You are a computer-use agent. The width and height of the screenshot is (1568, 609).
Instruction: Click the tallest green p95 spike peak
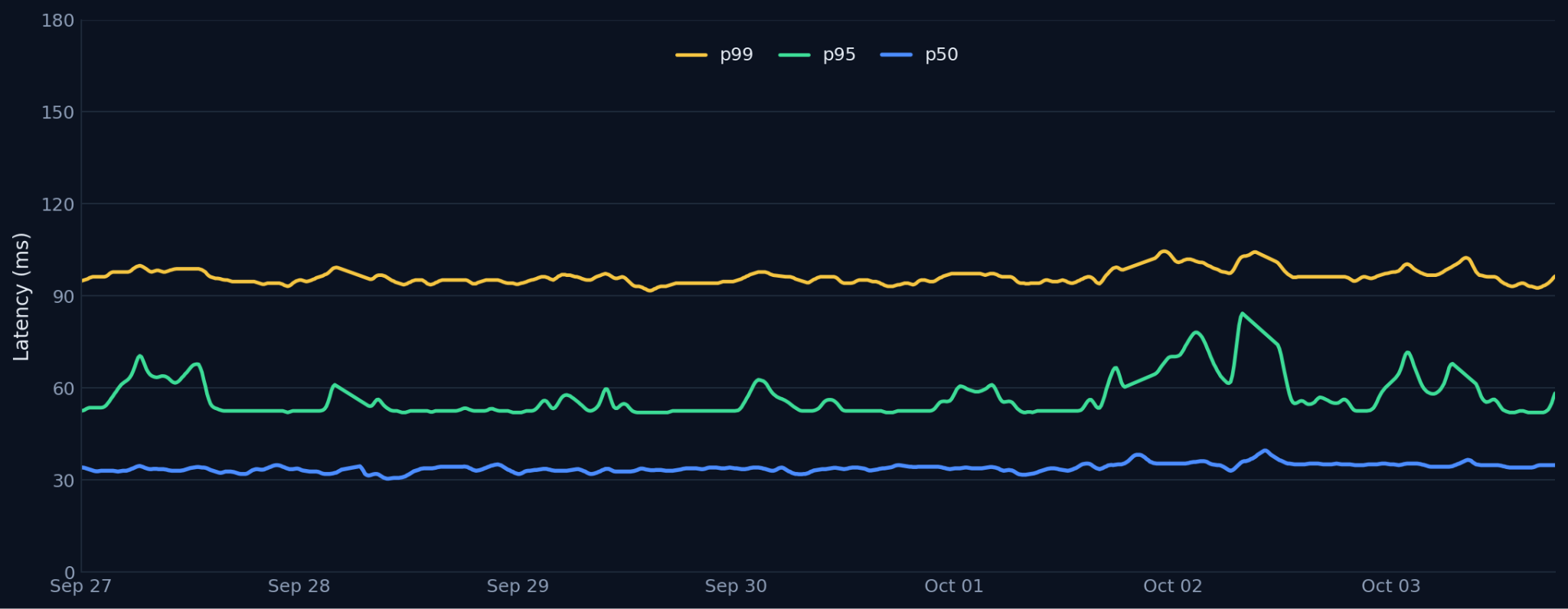(1242, 314)
